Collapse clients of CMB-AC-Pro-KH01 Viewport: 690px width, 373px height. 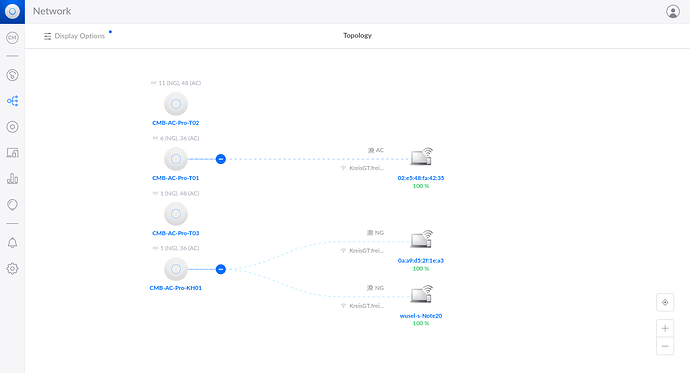coord(221,269)
